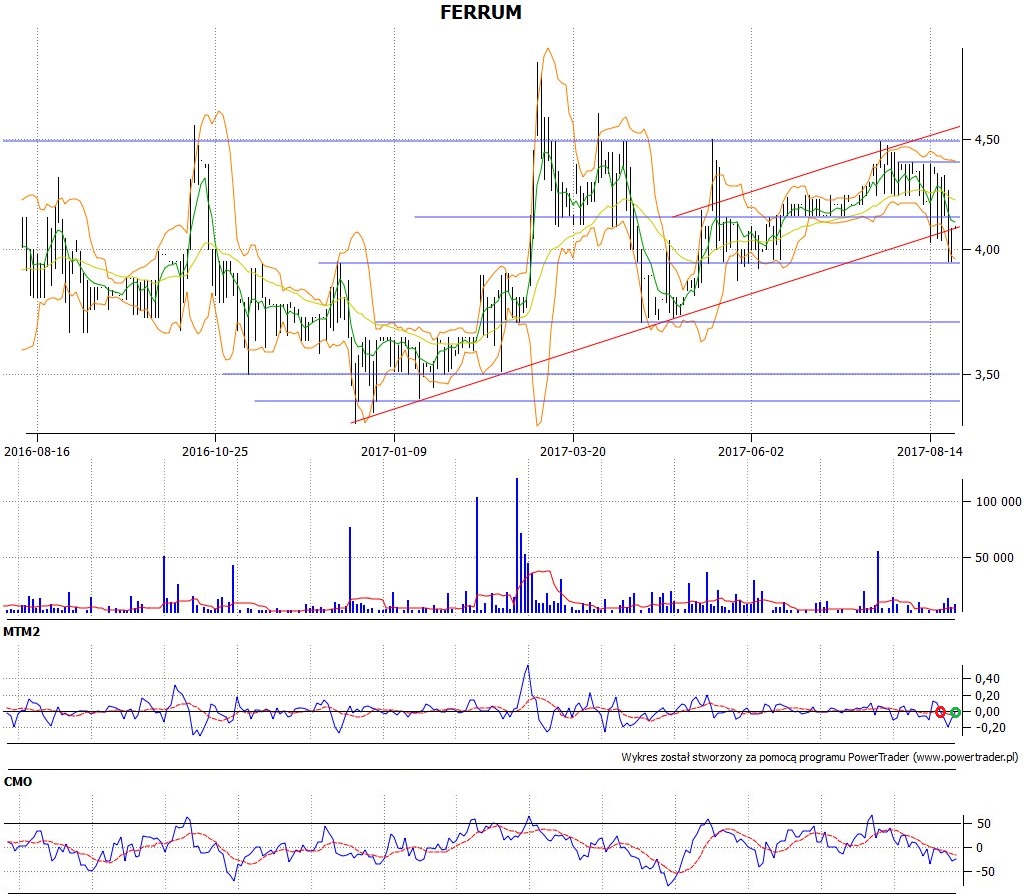Click the 0,40 MTM2 axis label
The image size is (1024, 896).
click(987, 679)
